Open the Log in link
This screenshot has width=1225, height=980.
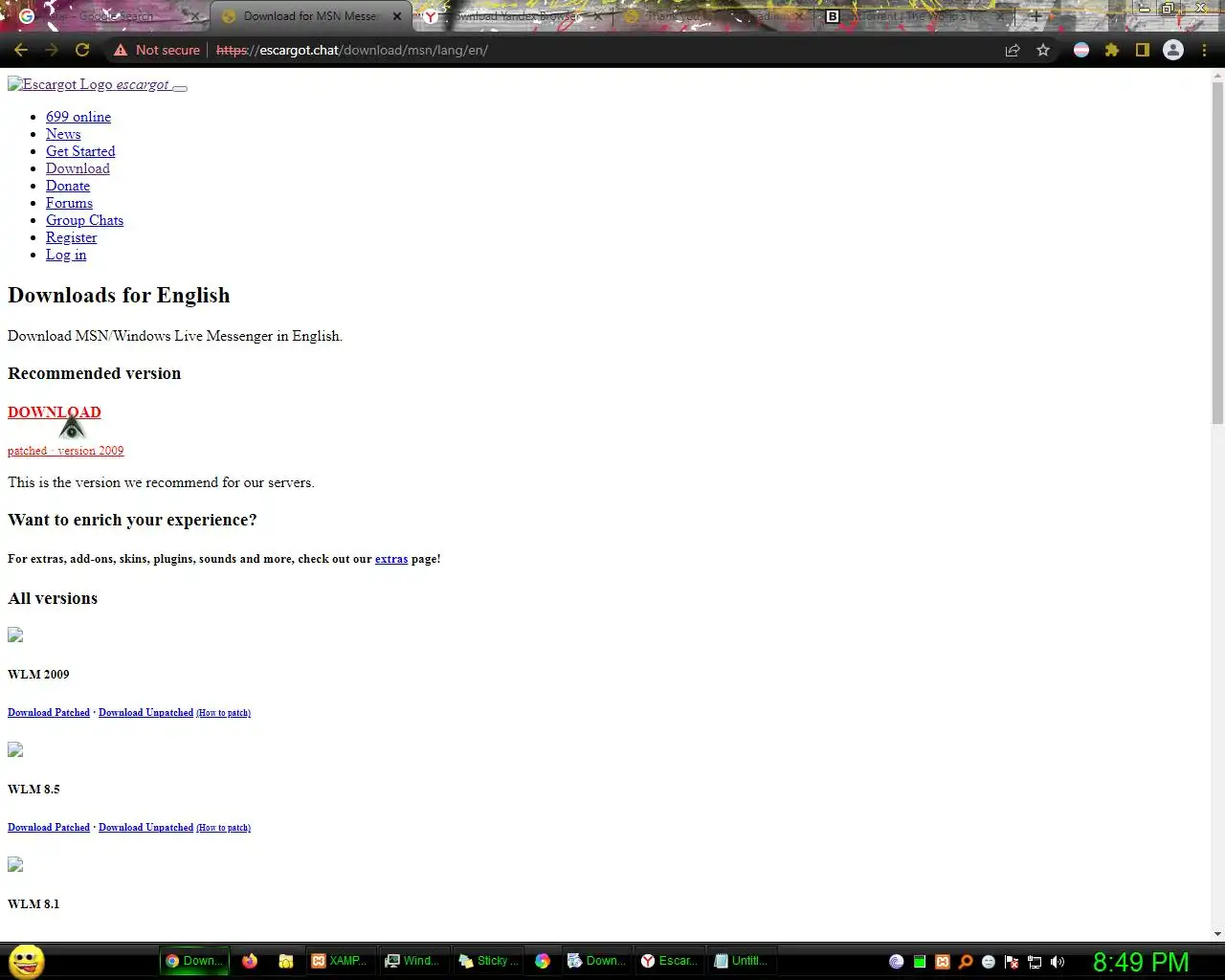(66, 255)
